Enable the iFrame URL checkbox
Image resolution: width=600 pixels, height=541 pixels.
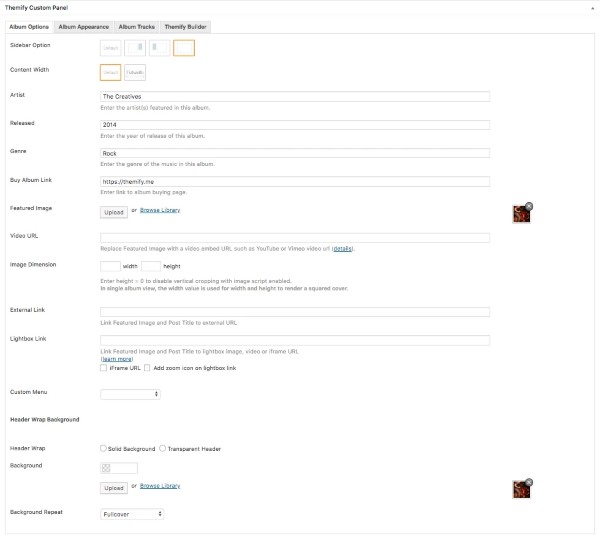click(x=104, y=368)
